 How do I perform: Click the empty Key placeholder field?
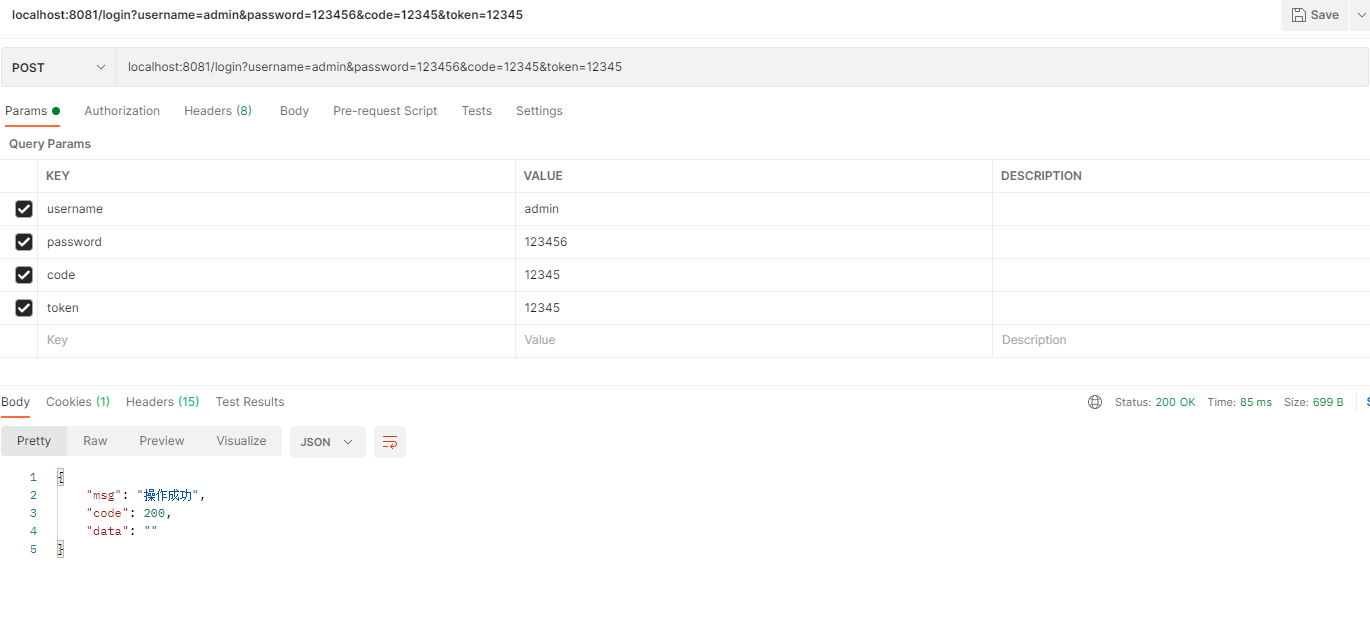click(x=277, y=340)
